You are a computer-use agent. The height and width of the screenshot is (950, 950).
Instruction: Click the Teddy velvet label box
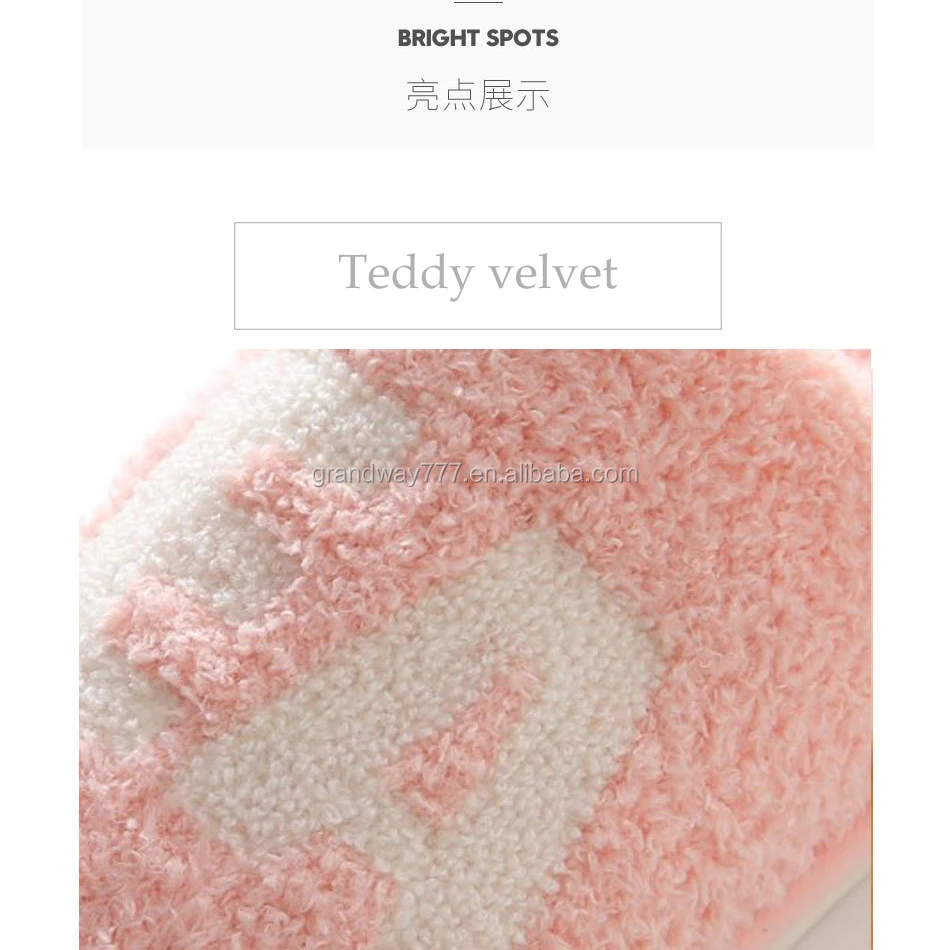478,276
